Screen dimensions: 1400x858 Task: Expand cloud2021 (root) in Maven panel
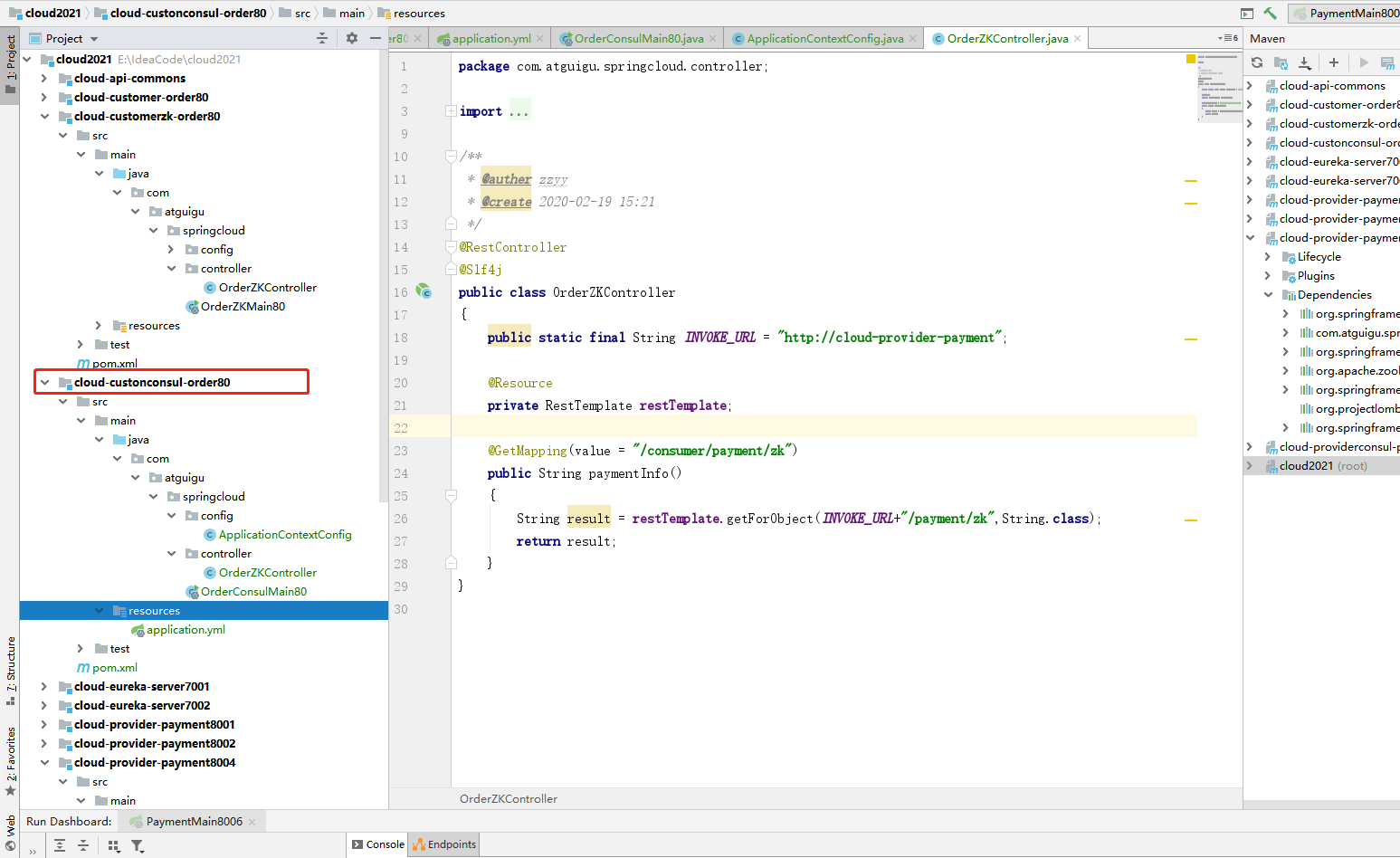click(x=1250, y=466)
